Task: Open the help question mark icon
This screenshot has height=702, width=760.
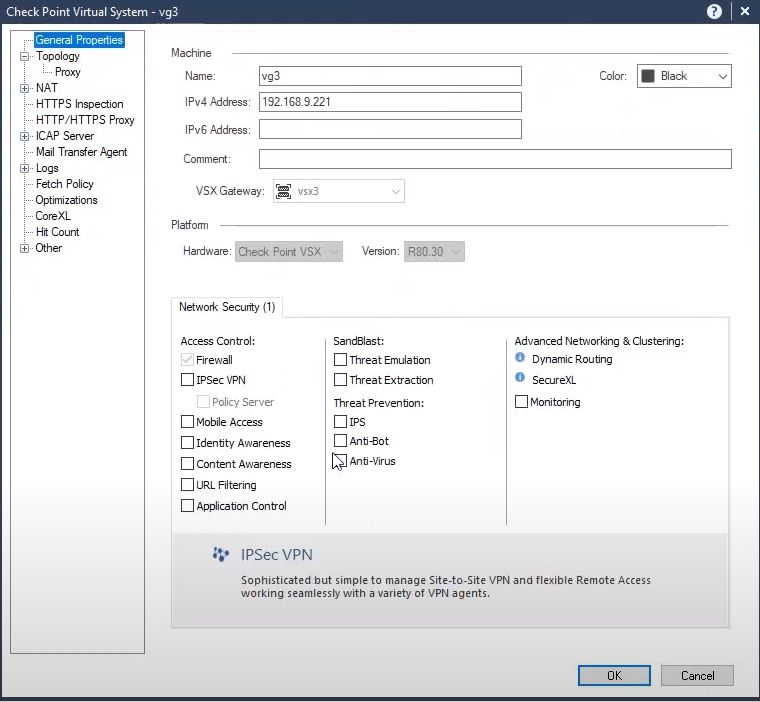Action: coord(714,11)
